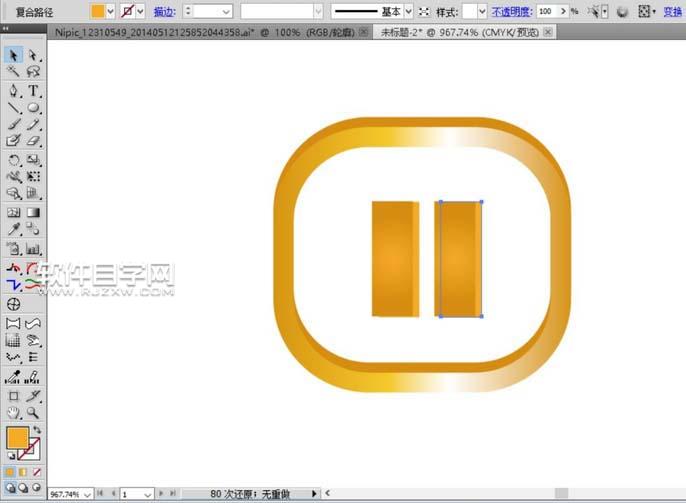Screen dimensions: 686x503
Task: Select the Hand tool
Action: point(14,412)
